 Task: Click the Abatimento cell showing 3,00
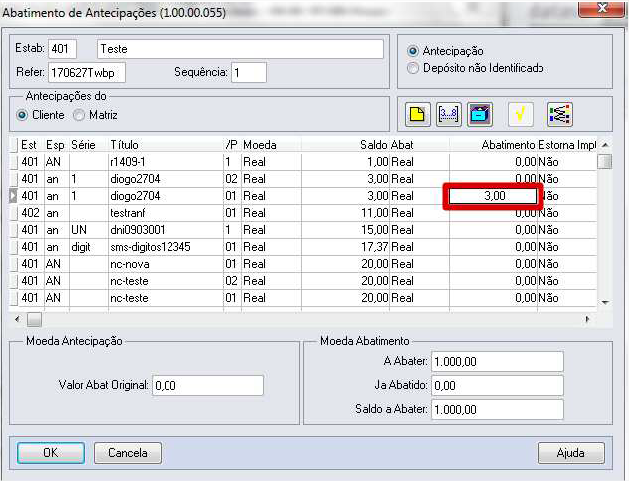pos(493,196)
